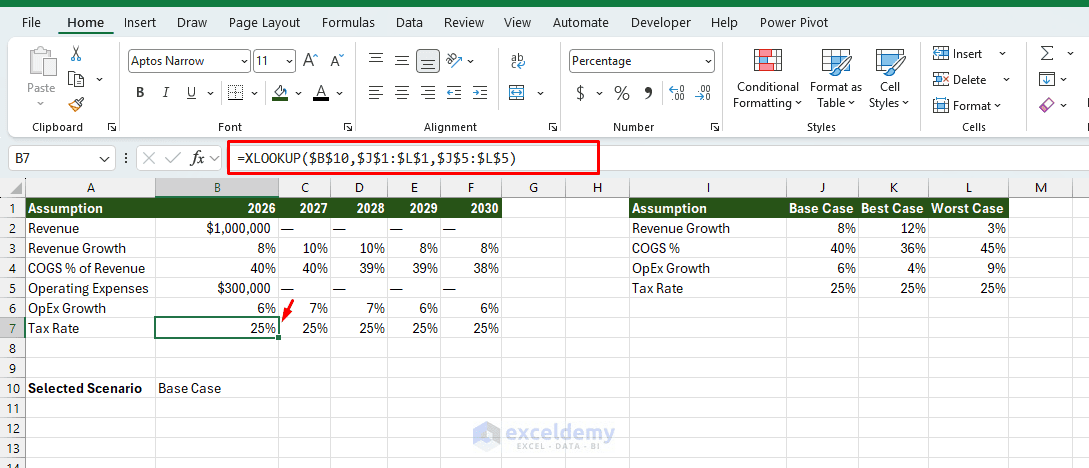
Task: Apply cell borders icon
Action: click(235, 93)
